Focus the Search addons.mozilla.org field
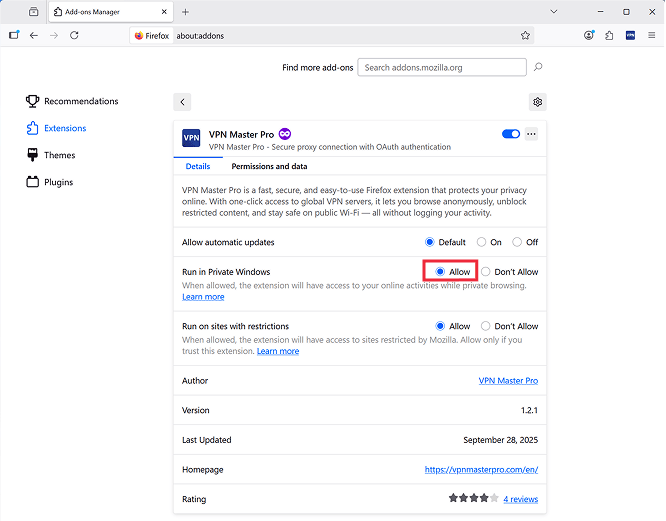The width and height of the screenshot is (666, 521). 442,67
